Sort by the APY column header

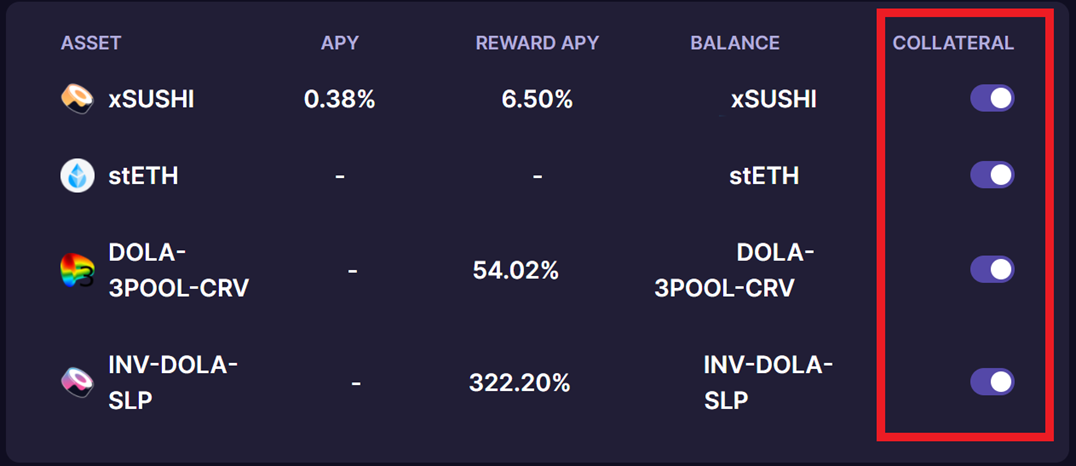point(340,43)
